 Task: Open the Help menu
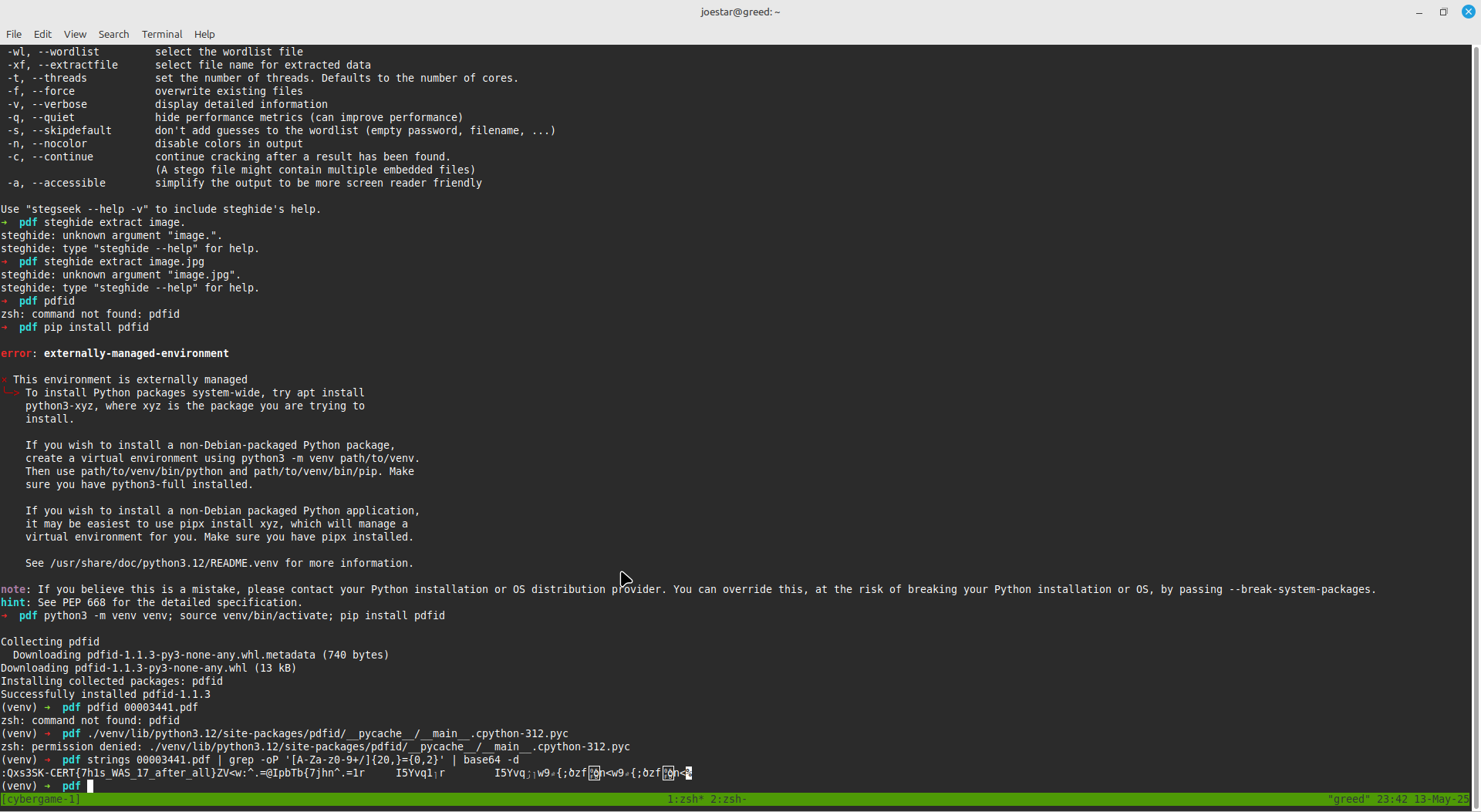pyautogui.click(x=204, y=34)
